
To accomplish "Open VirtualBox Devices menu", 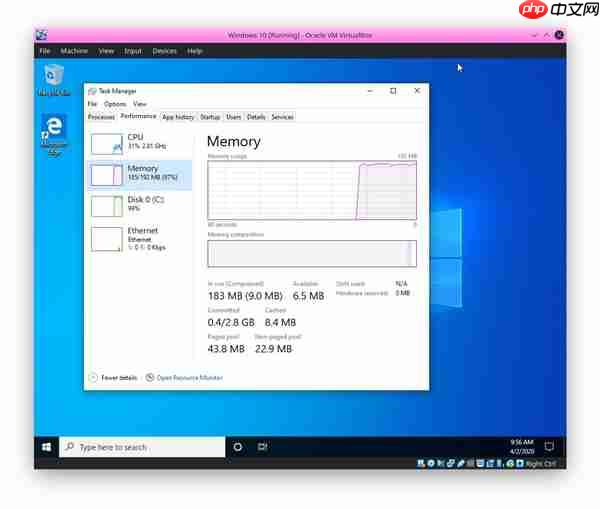I will (165, 51).
